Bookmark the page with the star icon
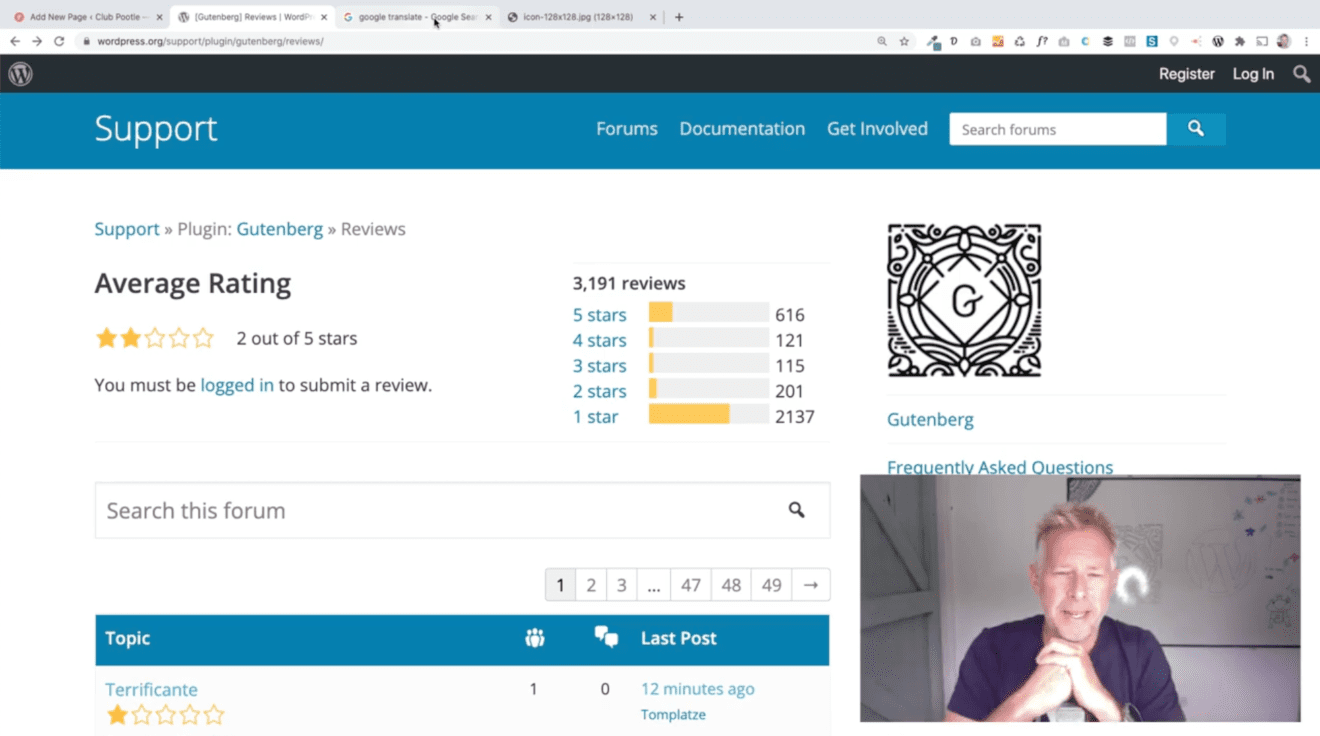Screen dimensions: 1320x736 pyautogui.click(x=904, y=41)
